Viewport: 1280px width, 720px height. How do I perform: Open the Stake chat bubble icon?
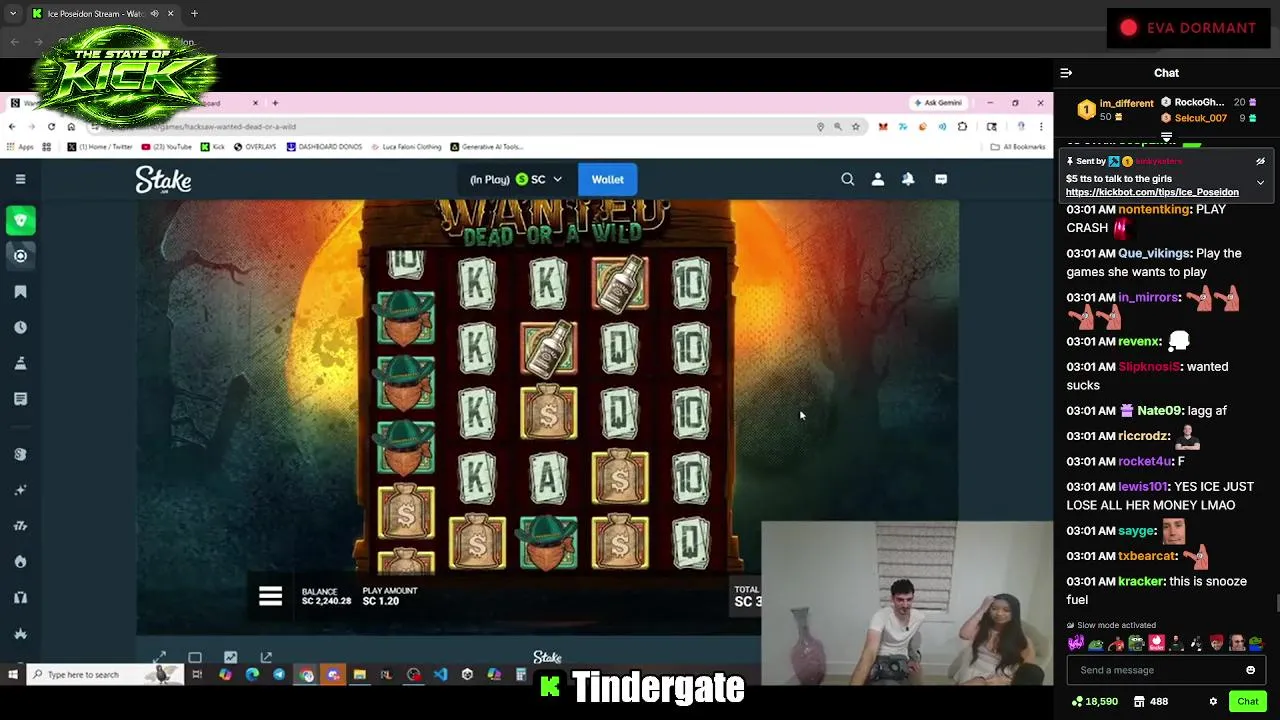[941, 179]
